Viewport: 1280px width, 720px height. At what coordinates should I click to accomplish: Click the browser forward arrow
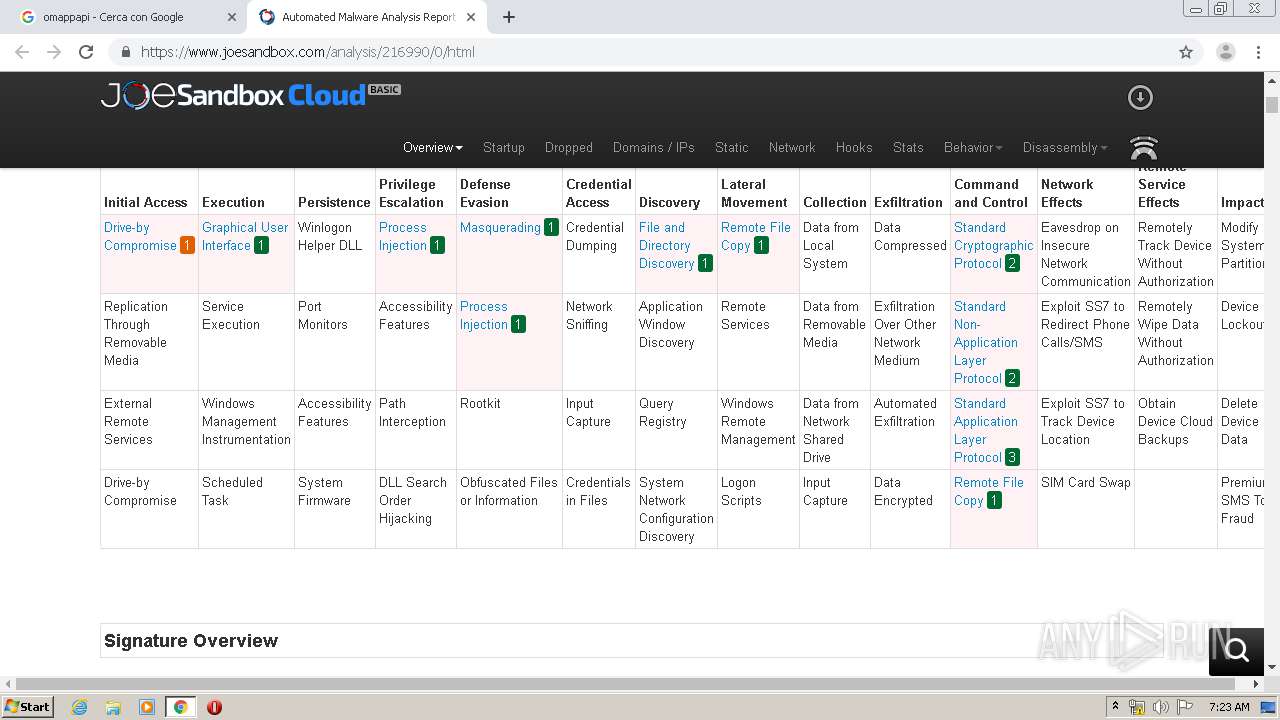click(54, 52)
